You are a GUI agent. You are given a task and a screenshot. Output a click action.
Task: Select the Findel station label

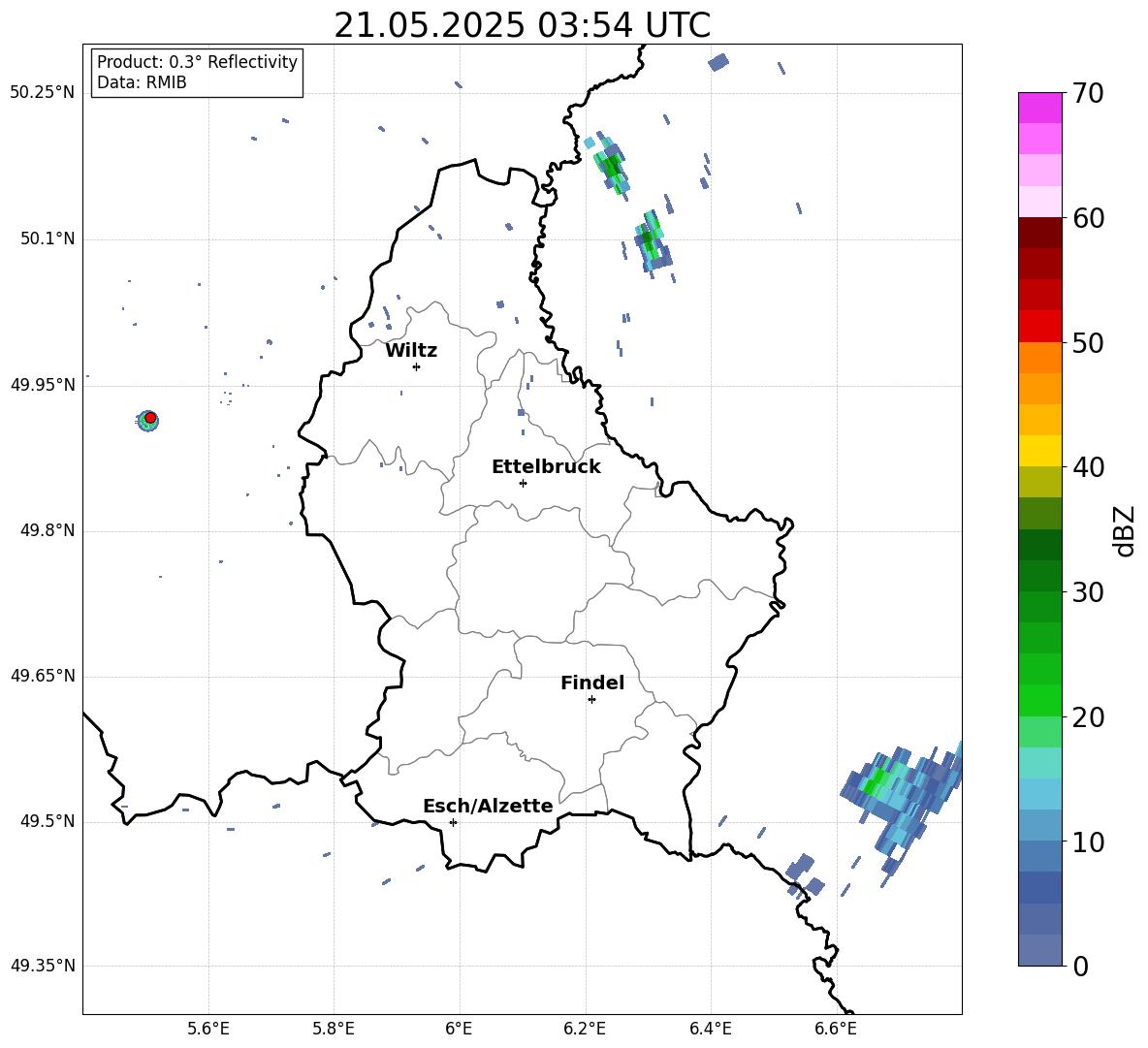(592, 683)
